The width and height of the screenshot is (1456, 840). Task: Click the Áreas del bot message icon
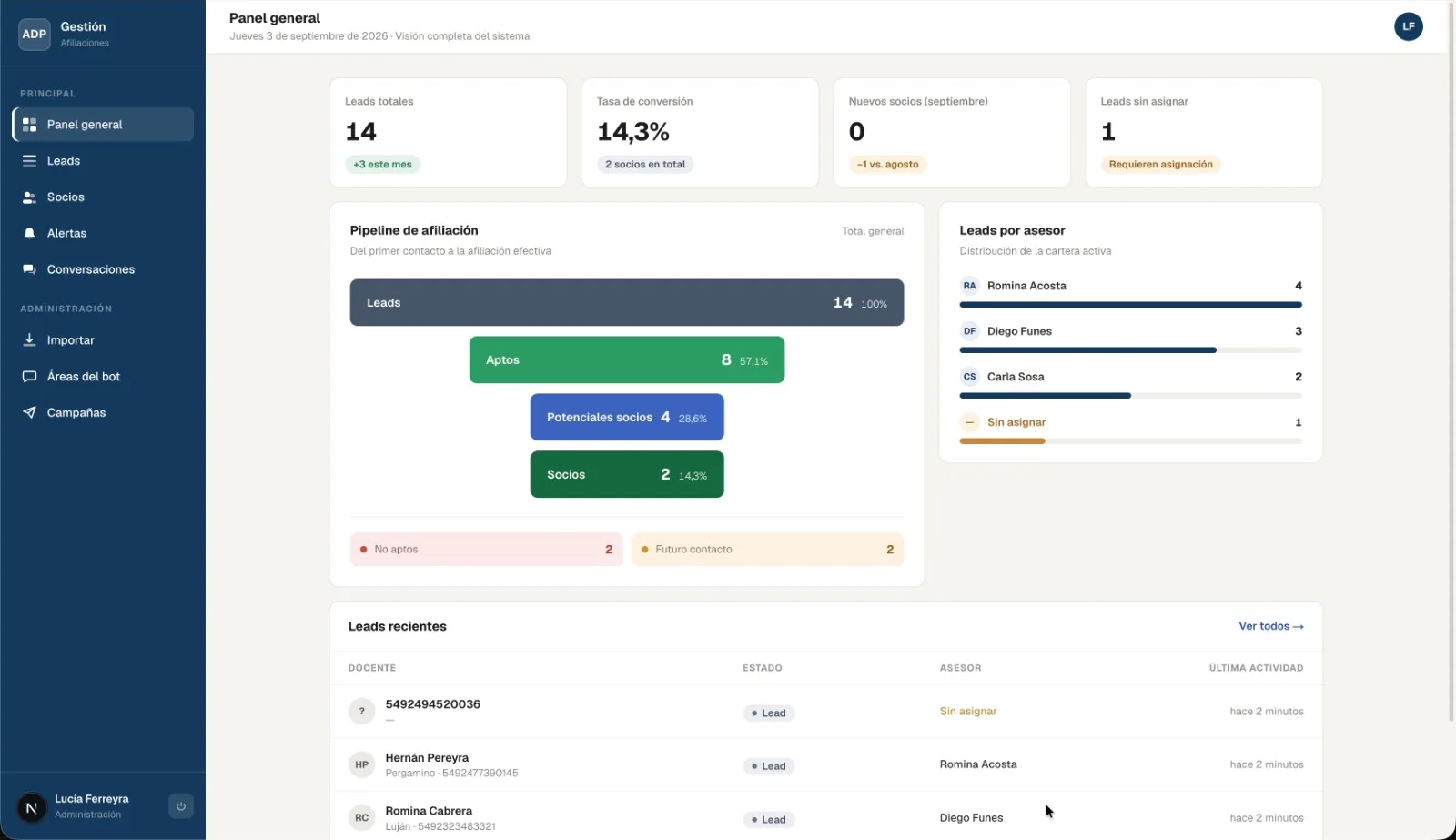pos(29,376)
